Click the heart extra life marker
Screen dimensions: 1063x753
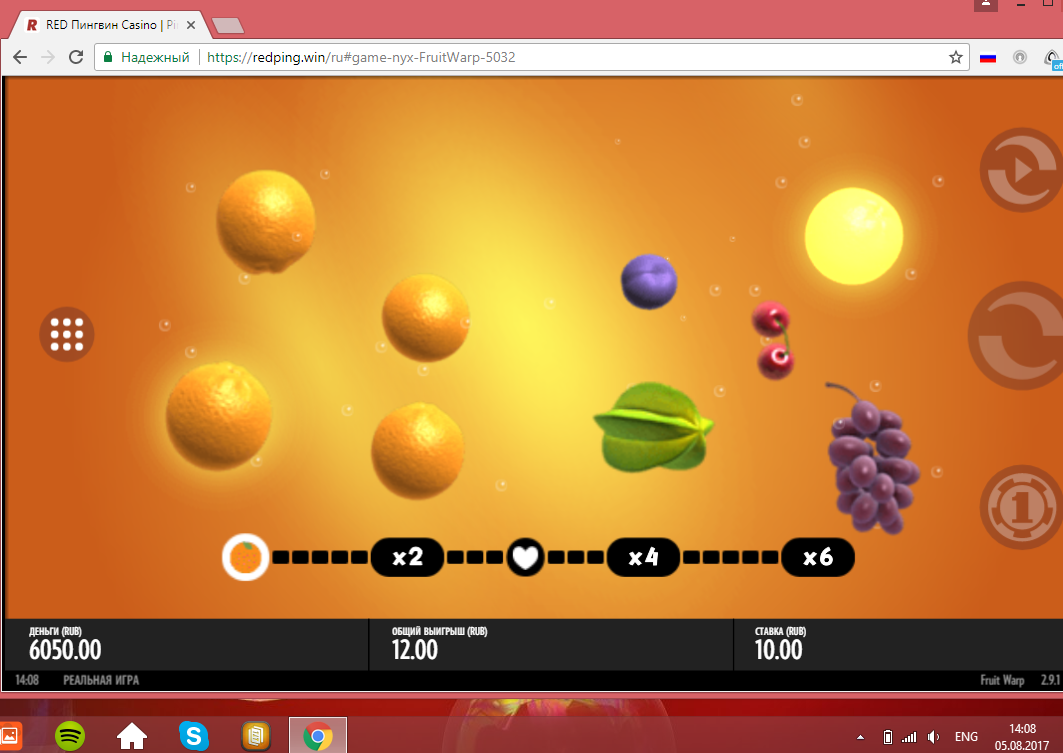pos(525,557)
